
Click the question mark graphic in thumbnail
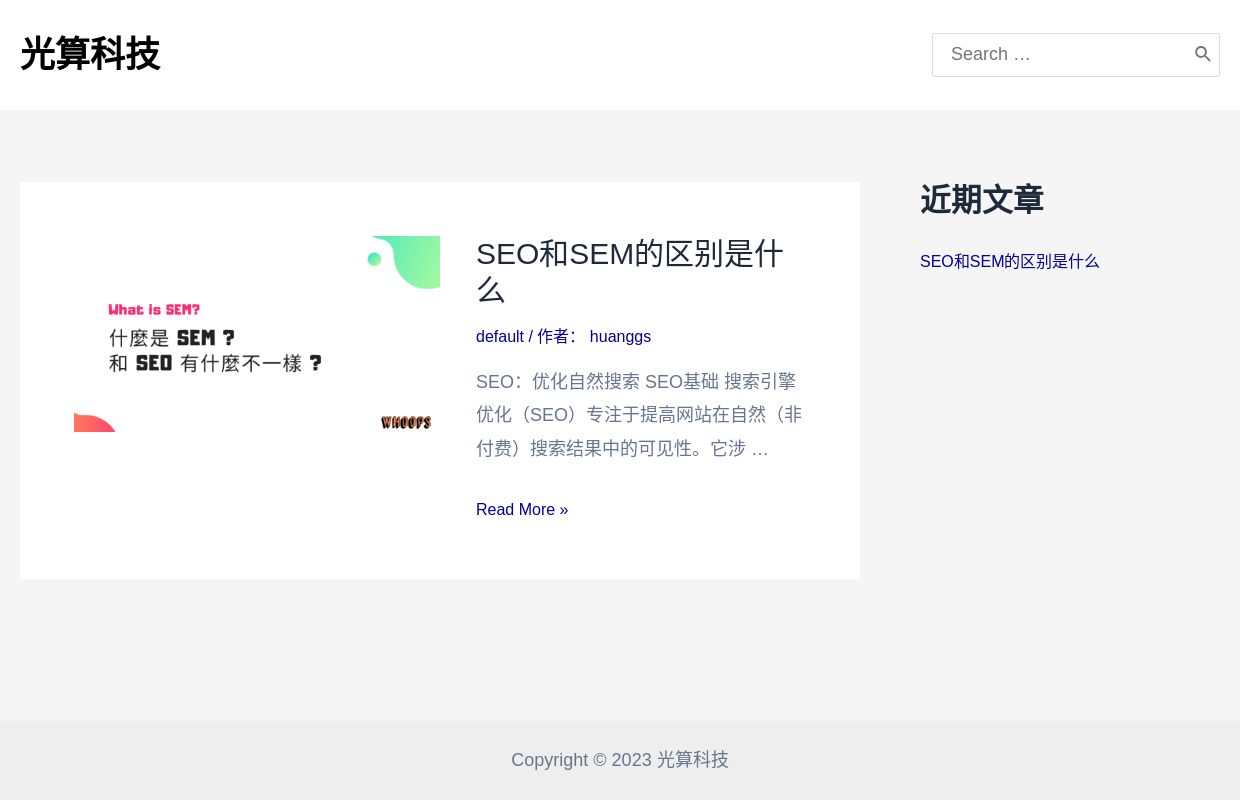click(x=316, y=363)
